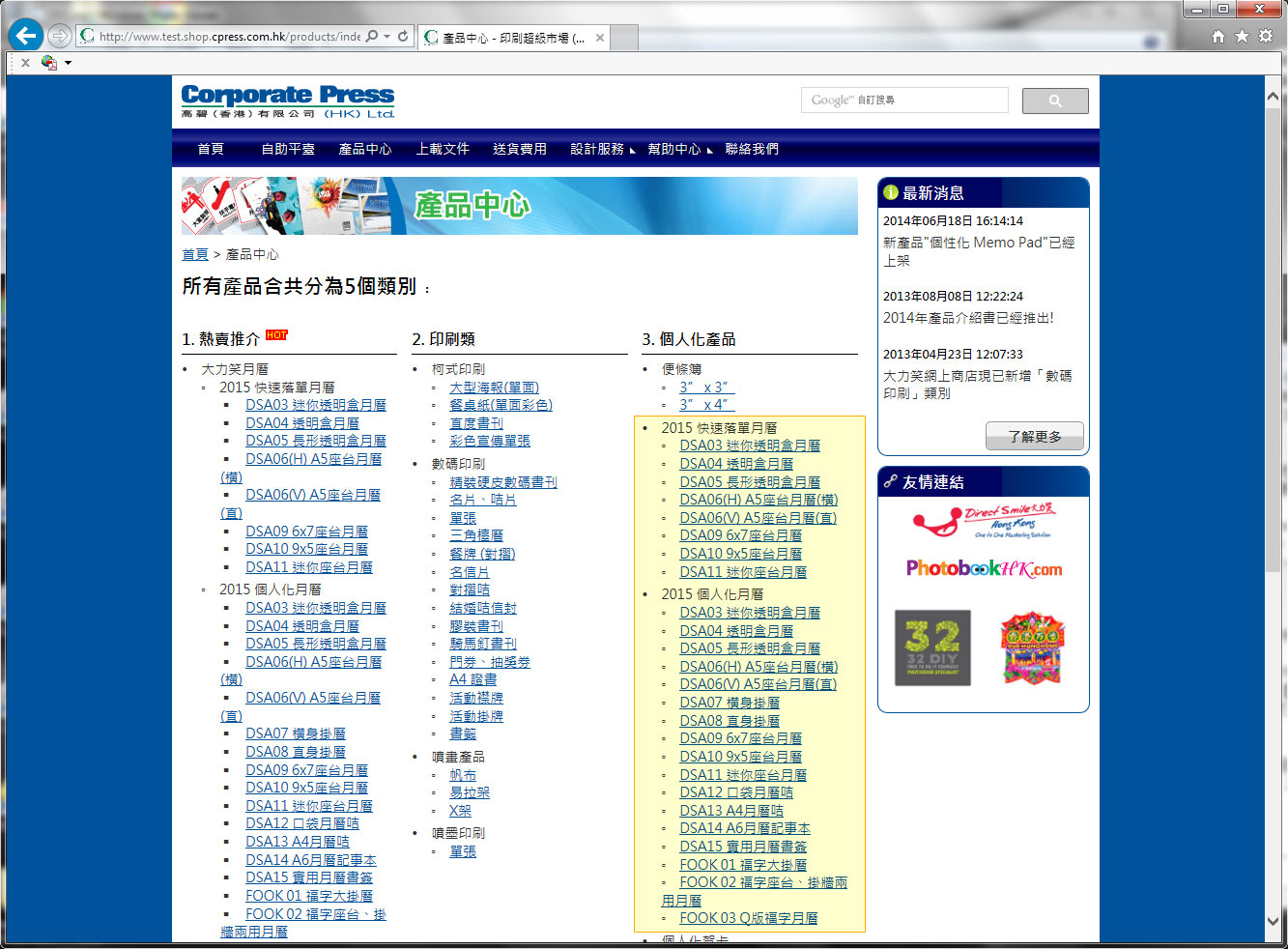Open the Tools gear icon
Screen dimensions: 1288x949
(x=1266, y=37)
